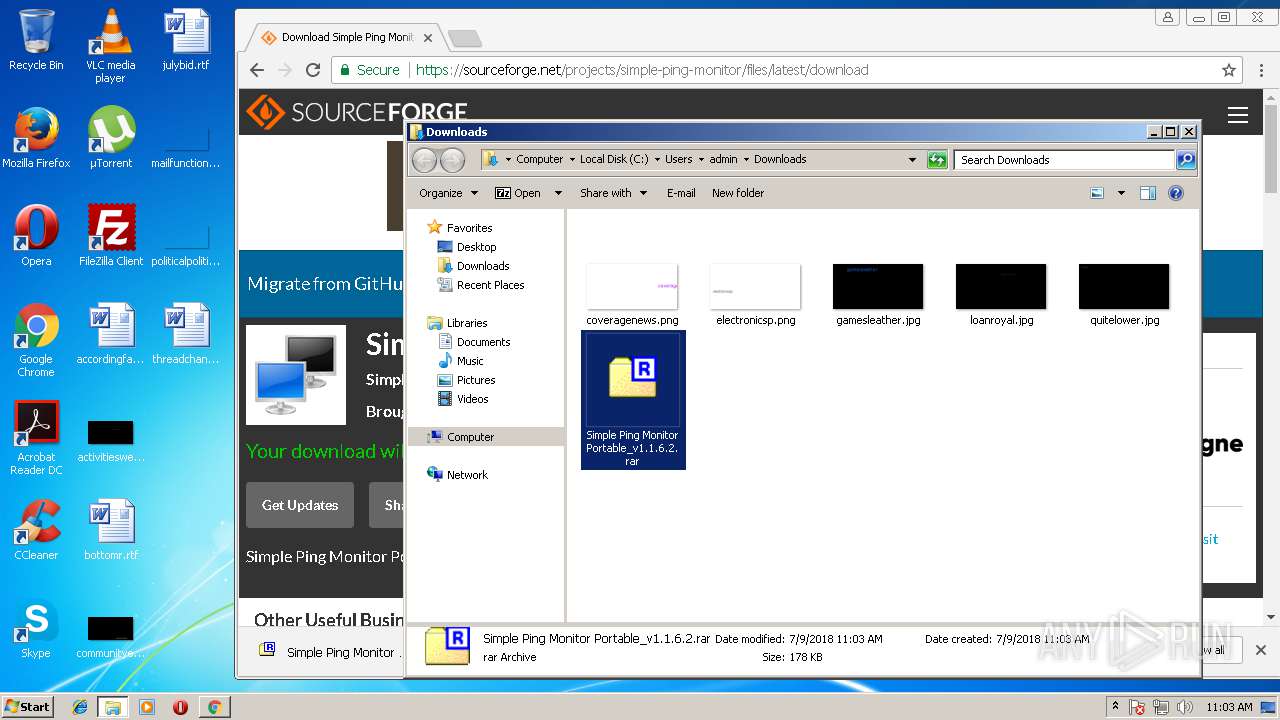
Task: Expand view options dropdown arrow
Action: point(1121,193)
